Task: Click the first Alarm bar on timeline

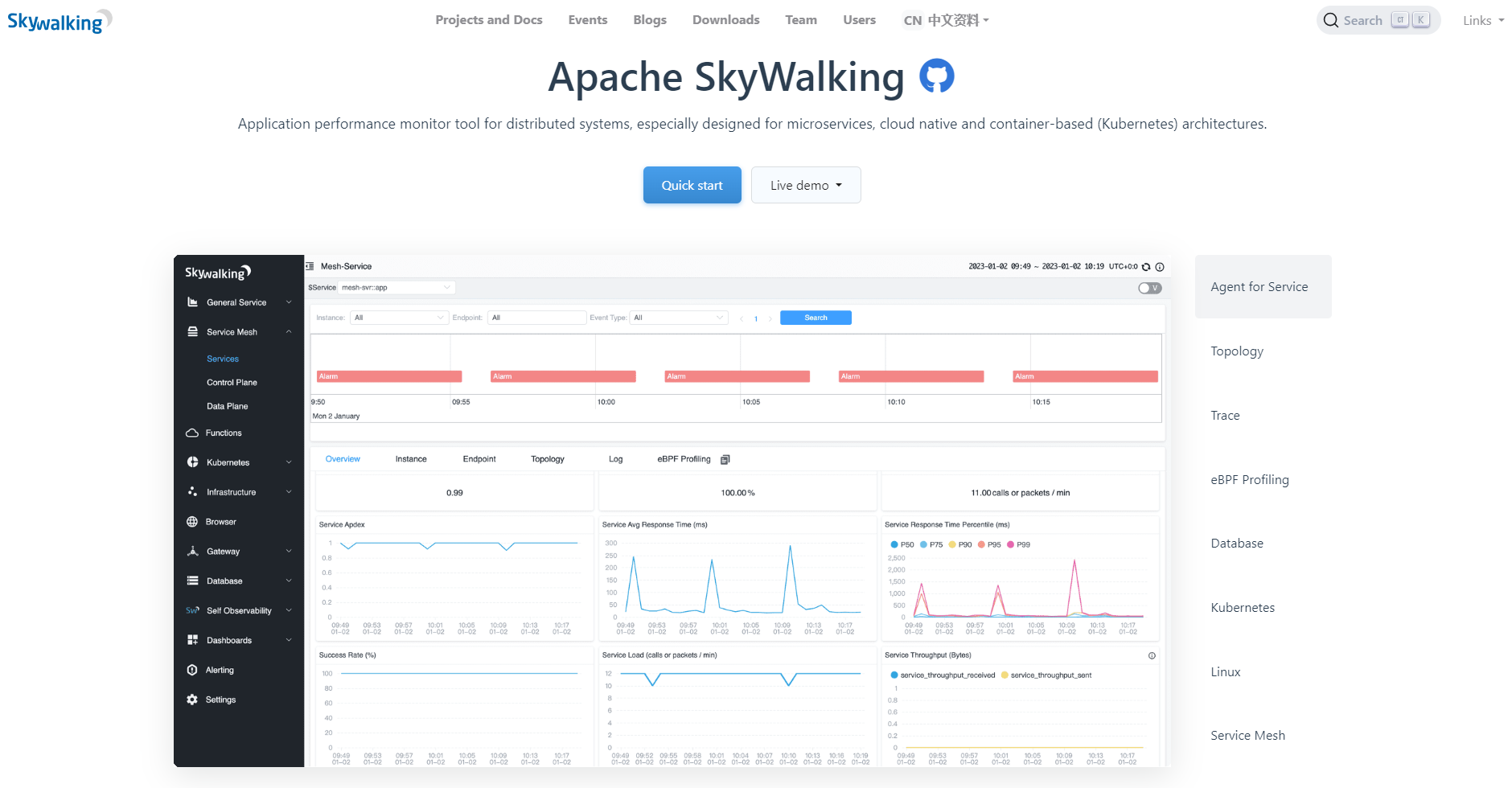Action: (389, 376)
